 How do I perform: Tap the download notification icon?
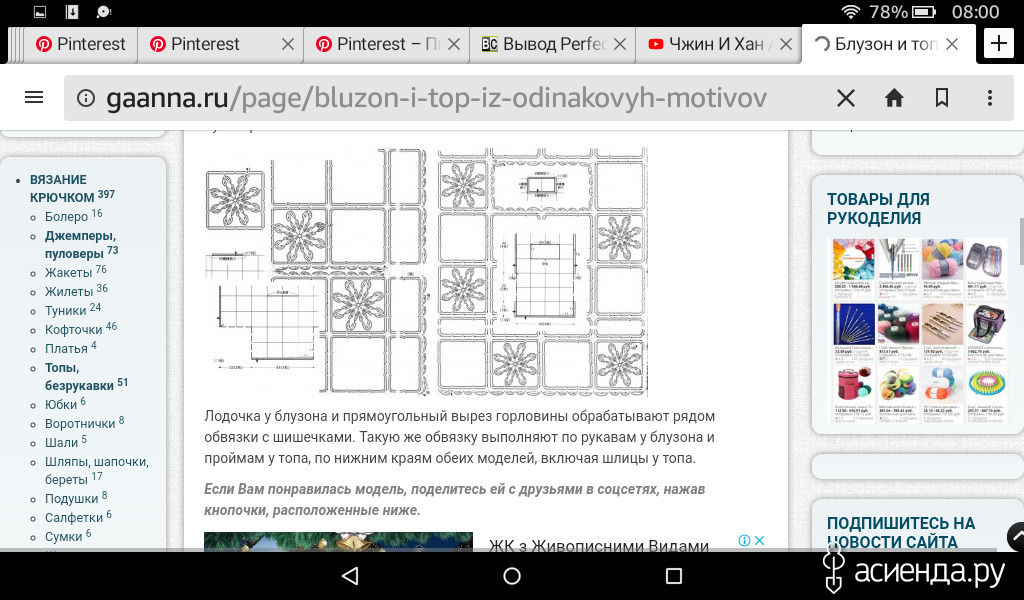pos(72,12)
